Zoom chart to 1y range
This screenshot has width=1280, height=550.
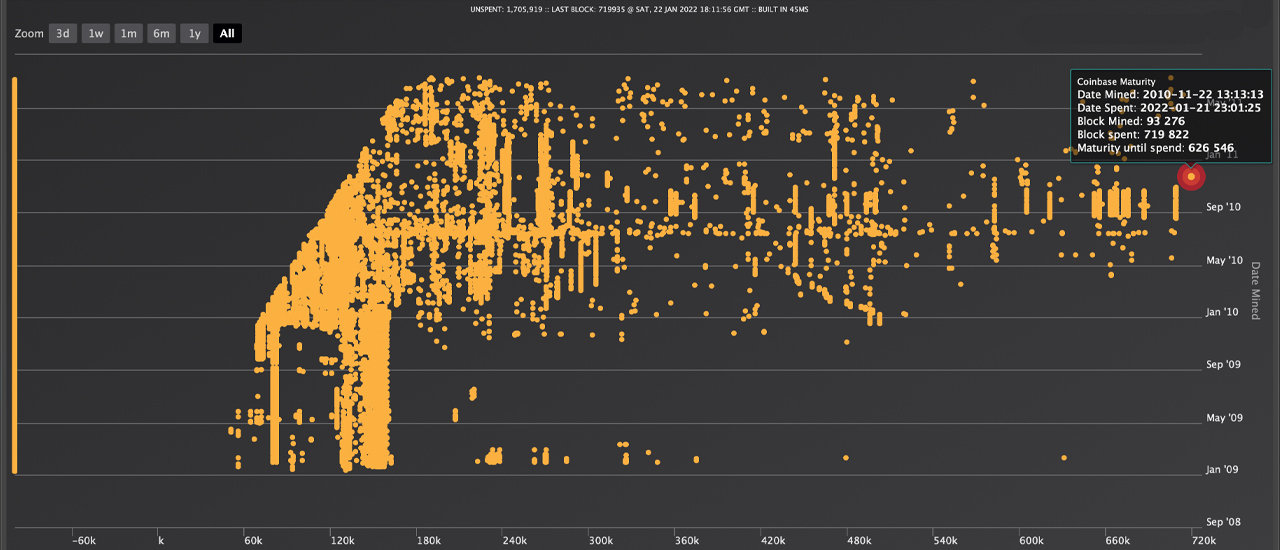[194, 33]
